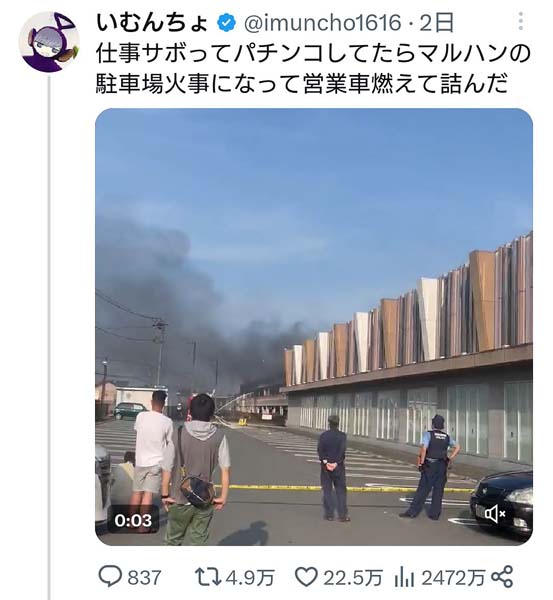Viewport: 553px width, 600px height.
Task: Open the reply icon showing 837
Action: coord(110,577)
